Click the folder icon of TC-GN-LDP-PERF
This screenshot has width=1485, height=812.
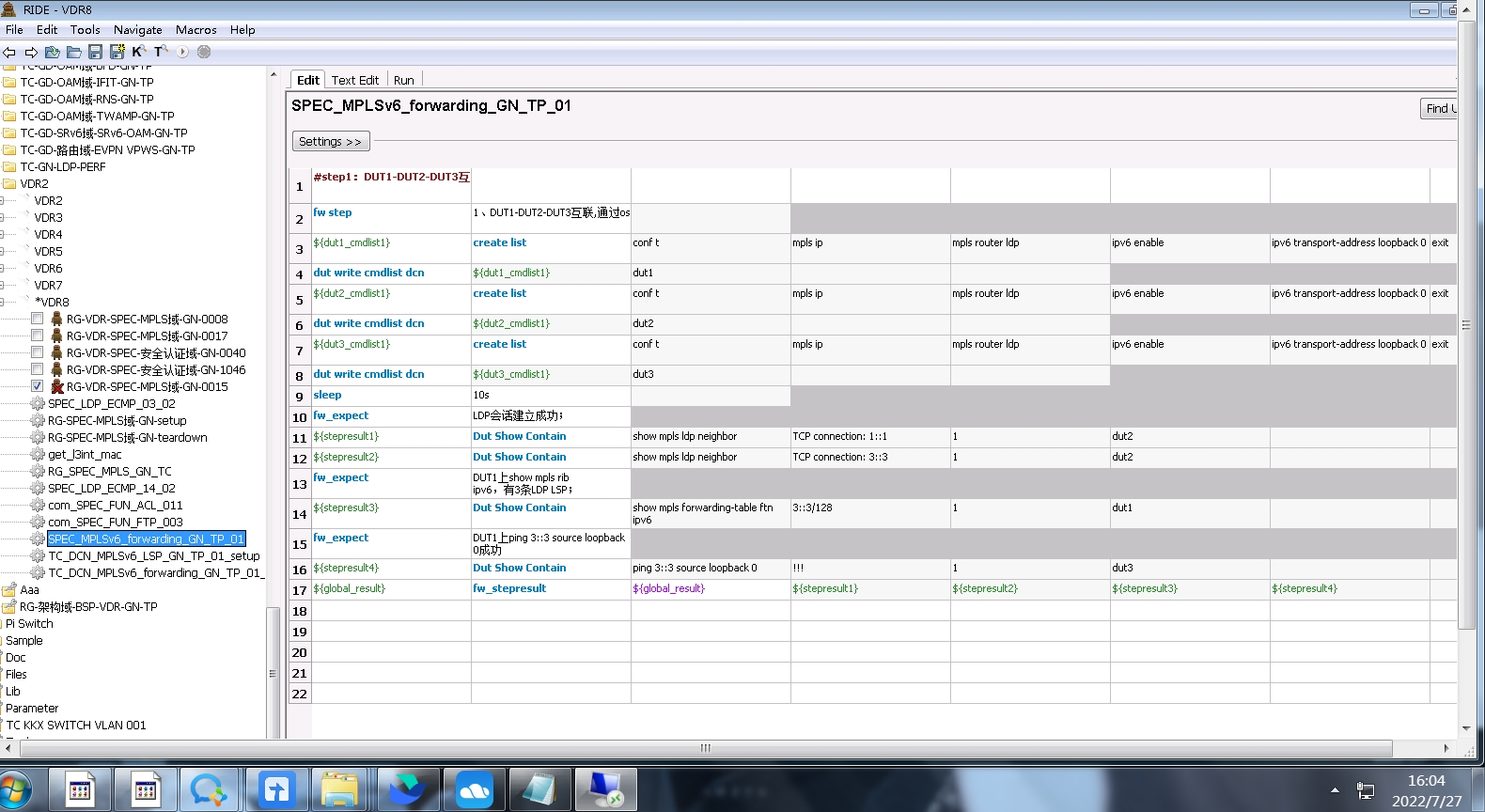(x=9, y=166)
